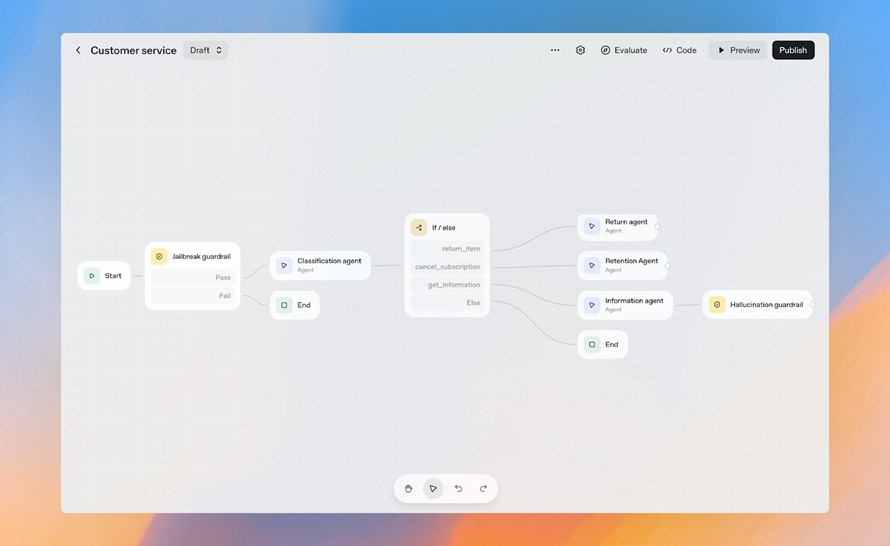This screenshot has height=546, width=890.
Task: Select the cancel_subscription branch row
Action: (x=447, y=267)
